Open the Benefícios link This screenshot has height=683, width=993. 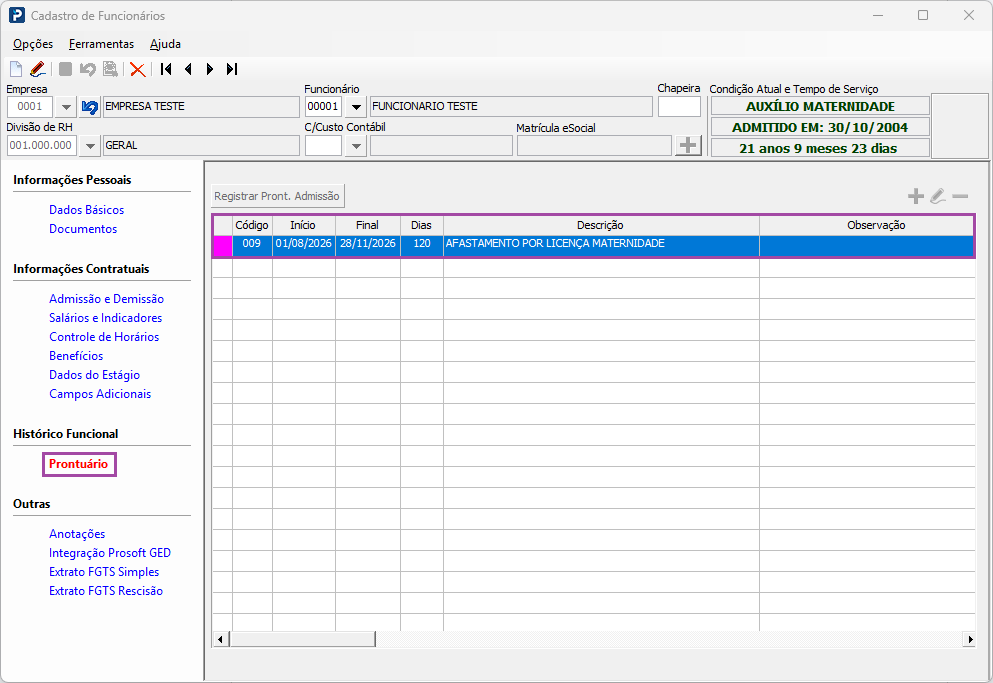(76, 355)
